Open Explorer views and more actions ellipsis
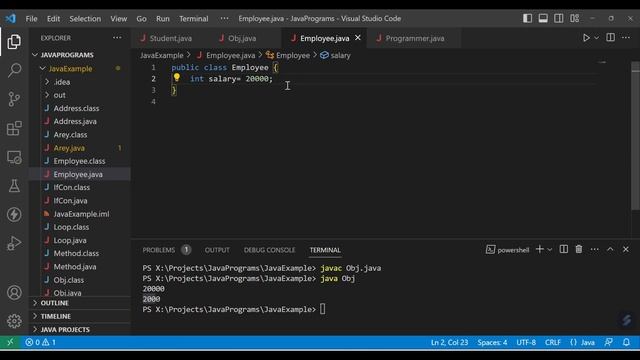 pos(117,38)
